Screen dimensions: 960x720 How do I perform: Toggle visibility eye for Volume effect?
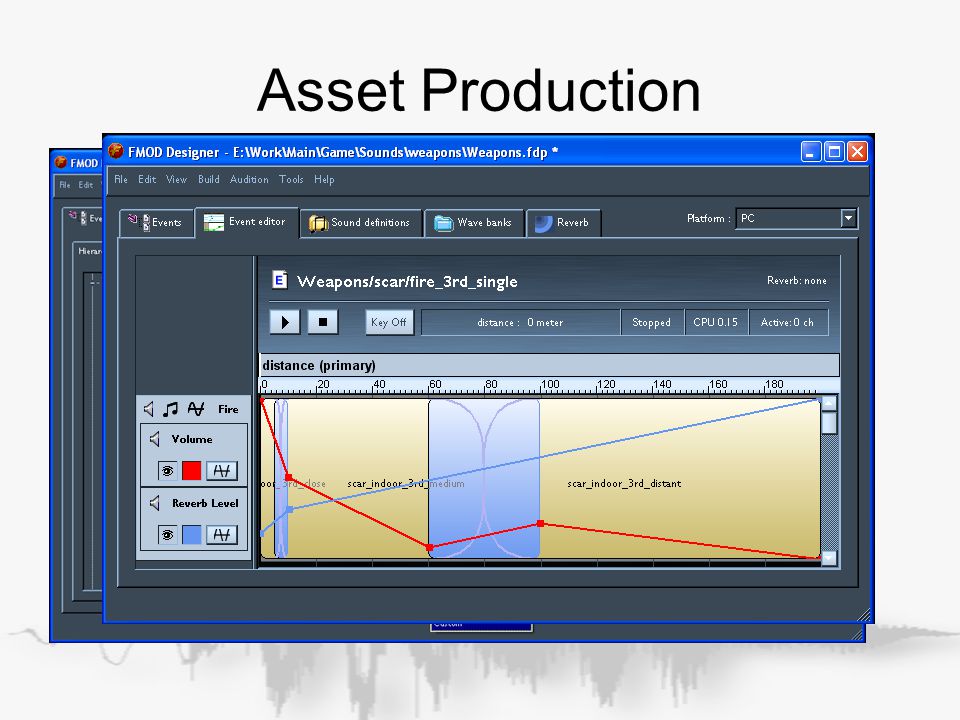[x=167, y=471]
